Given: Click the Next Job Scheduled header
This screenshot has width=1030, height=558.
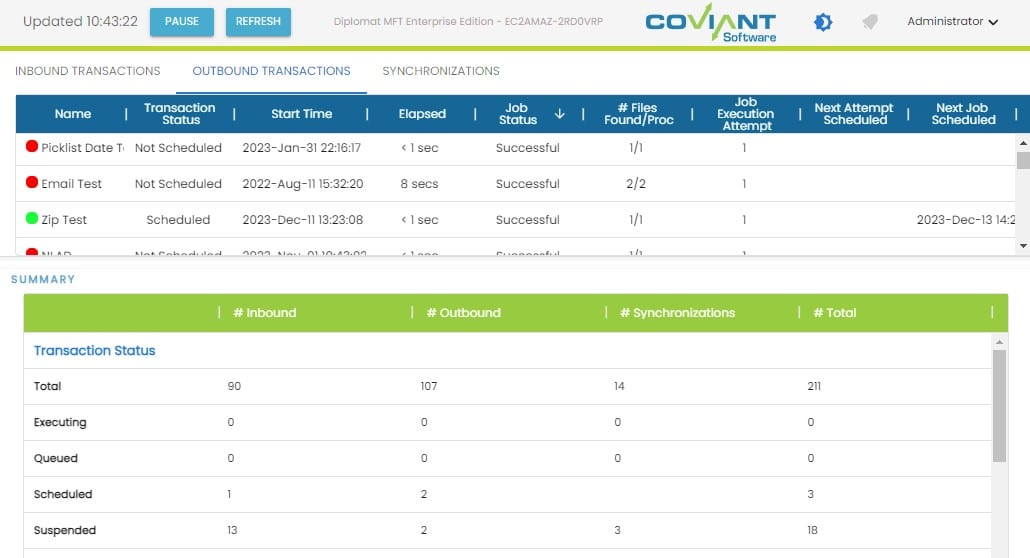Looking at the screenshot, I should pyautogui.click(x=963, y=114).
